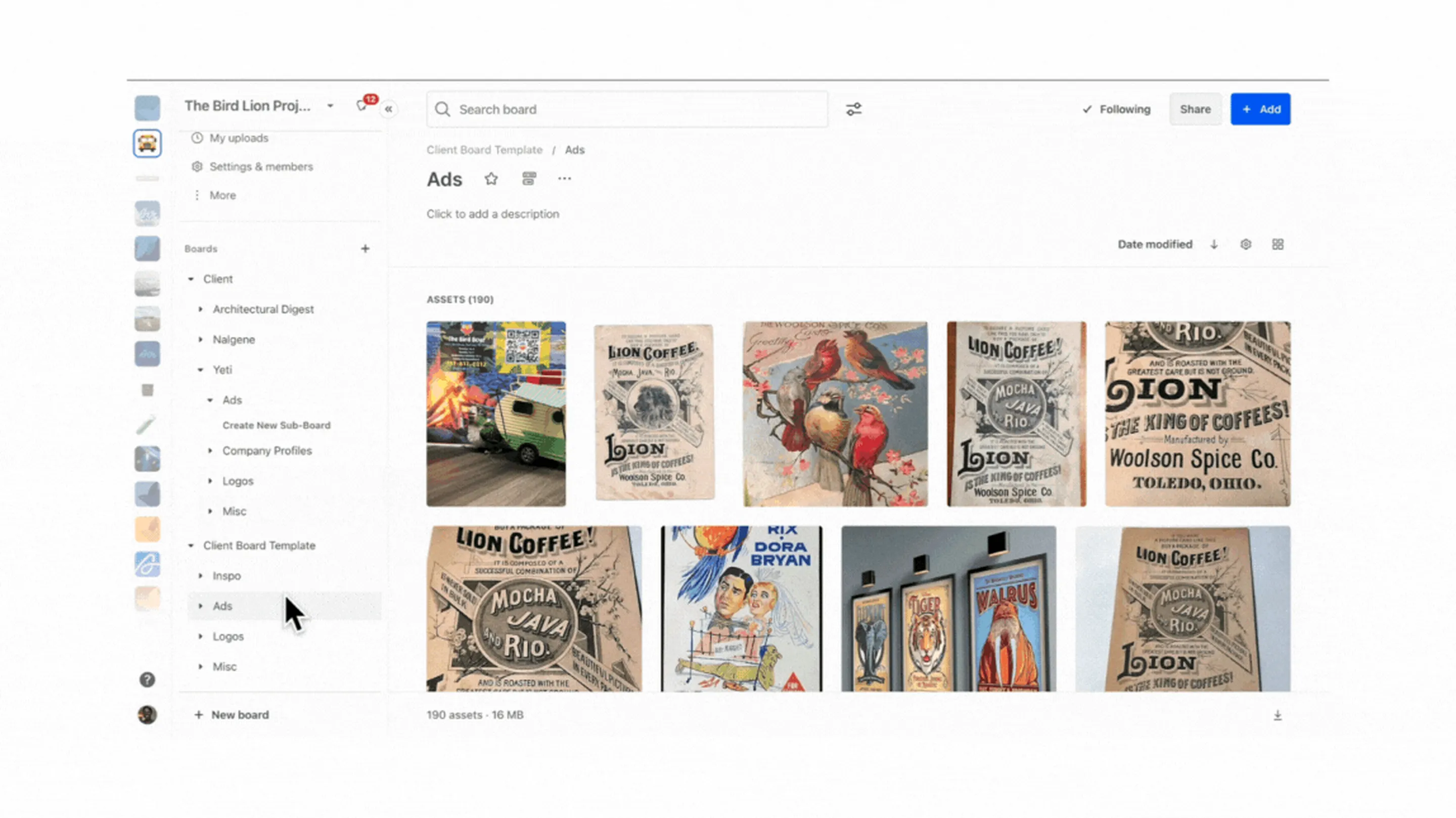Viewport: 1456px width, 818px height.
Task: Switch to grid view layout icon
Action: pos(1278,244)
